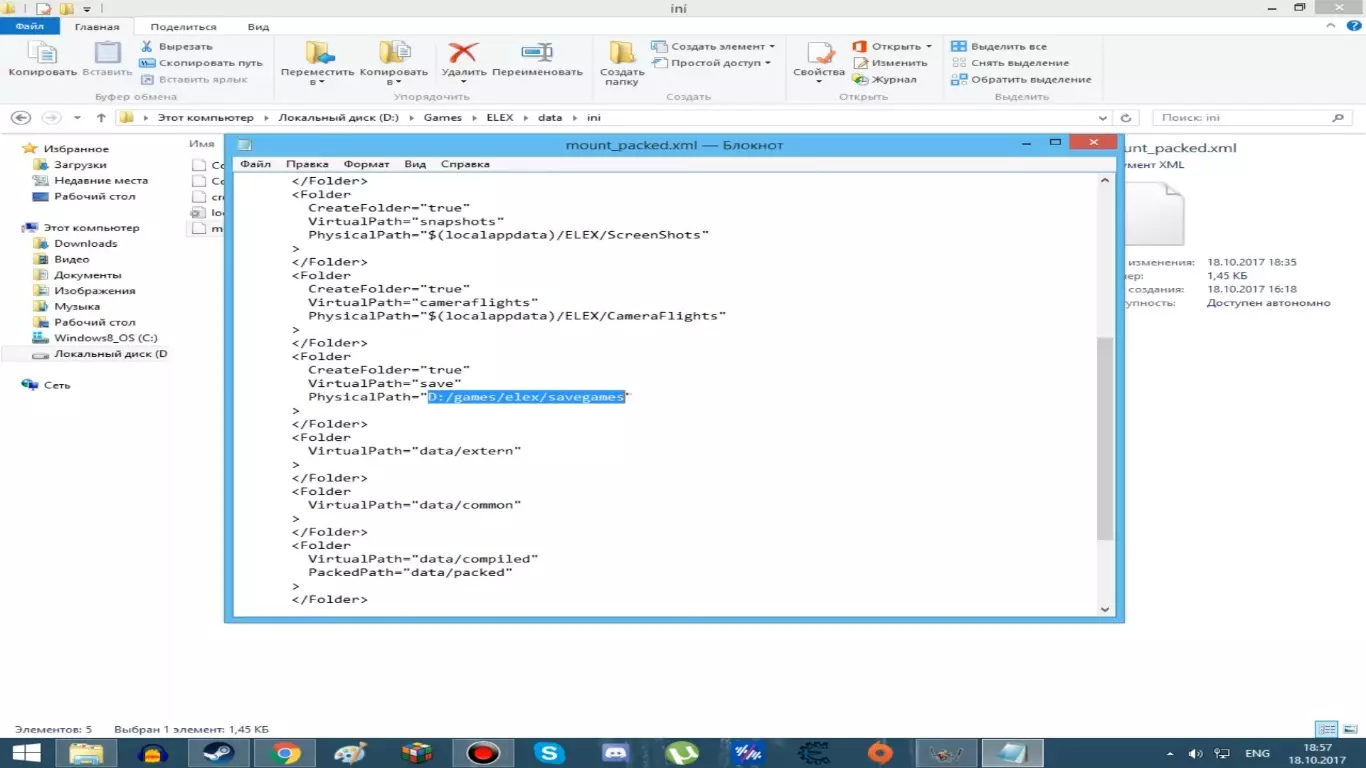Open the Простой доступ dropdown
Viewport: 1366px width, 768px height.
(711, 63)
